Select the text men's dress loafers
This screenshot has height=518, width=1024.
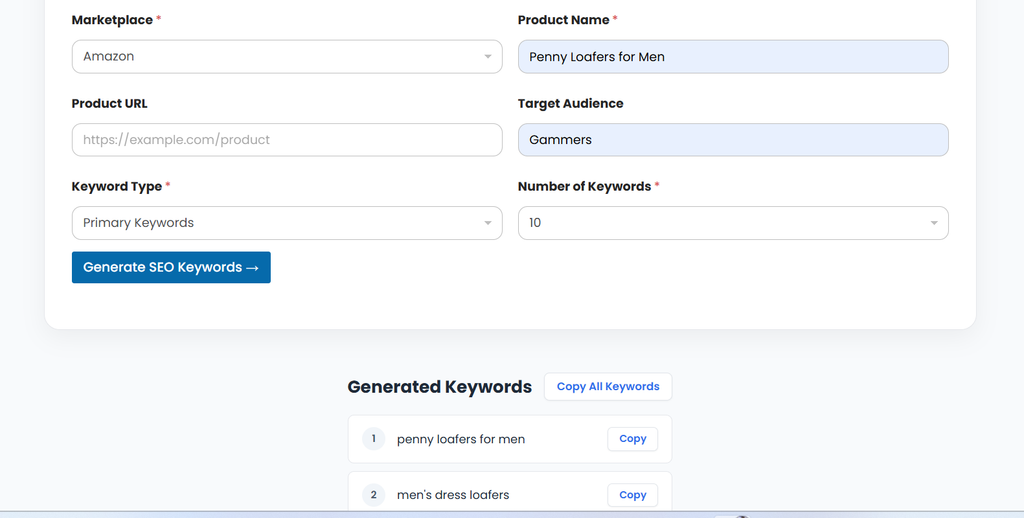click(x=453, y=495)
